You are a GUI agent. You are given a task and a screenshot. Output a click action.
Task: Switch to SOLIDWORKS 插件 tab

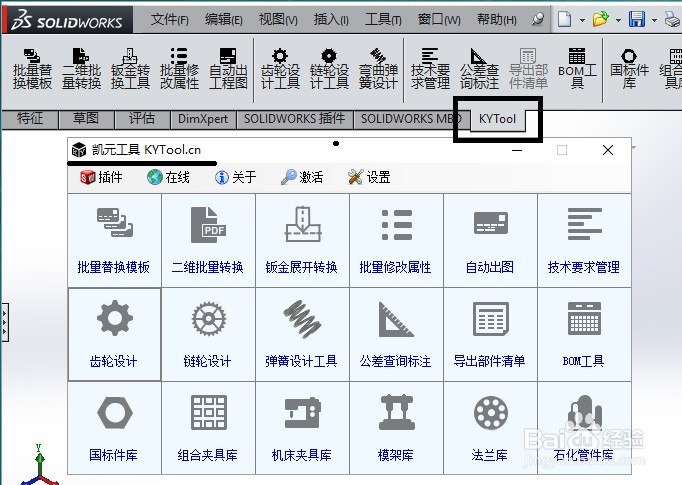(x=294, y=119)
